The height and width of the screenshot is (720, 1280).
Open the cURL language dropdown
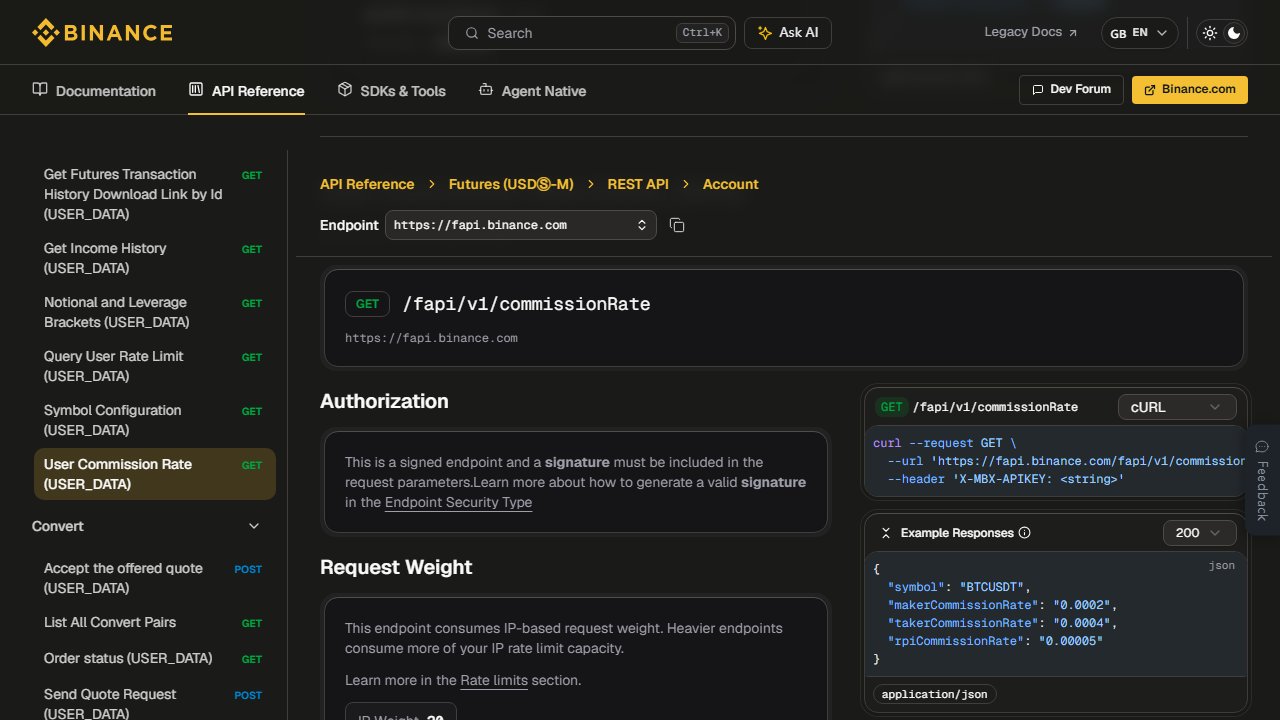(1177, 407)
